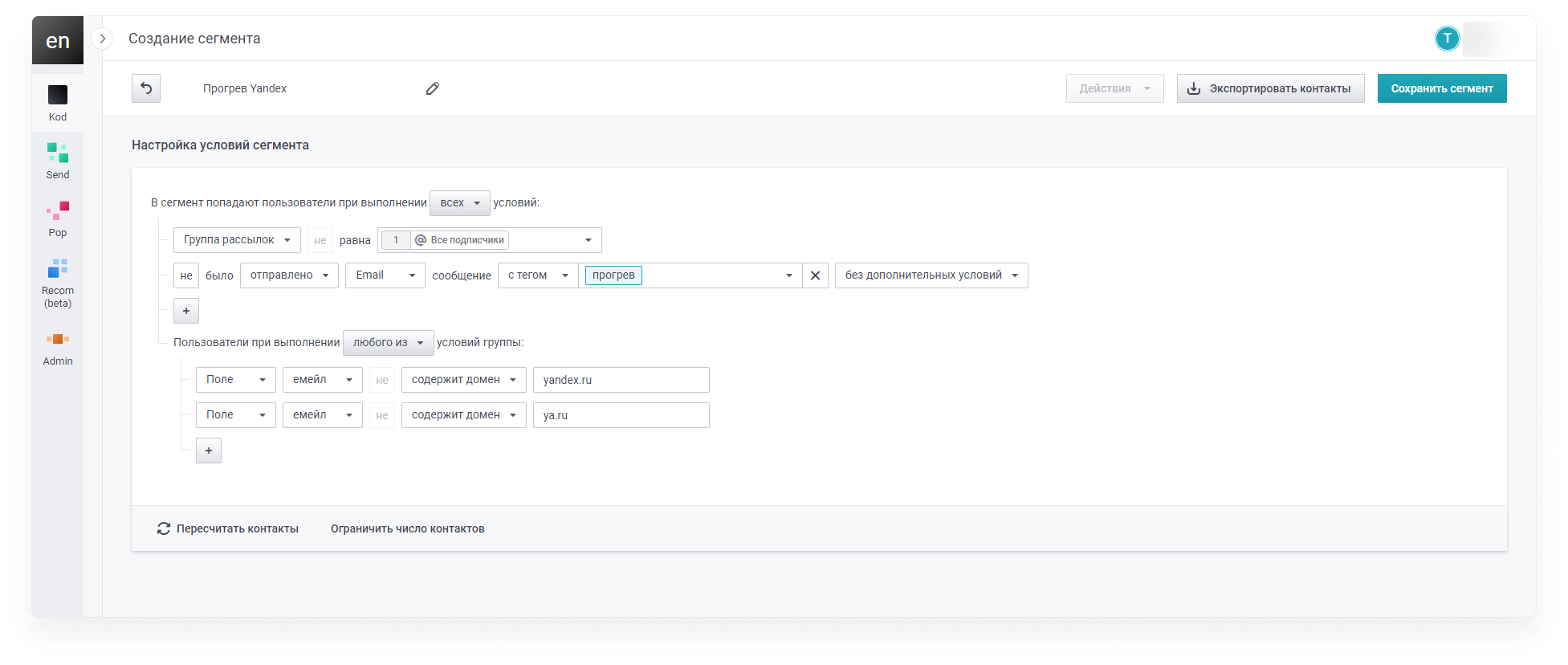This screenshot has height=665, width=1568.
Task: Click the 'прогрев' tag chip
Action: [x=613, y=275]
